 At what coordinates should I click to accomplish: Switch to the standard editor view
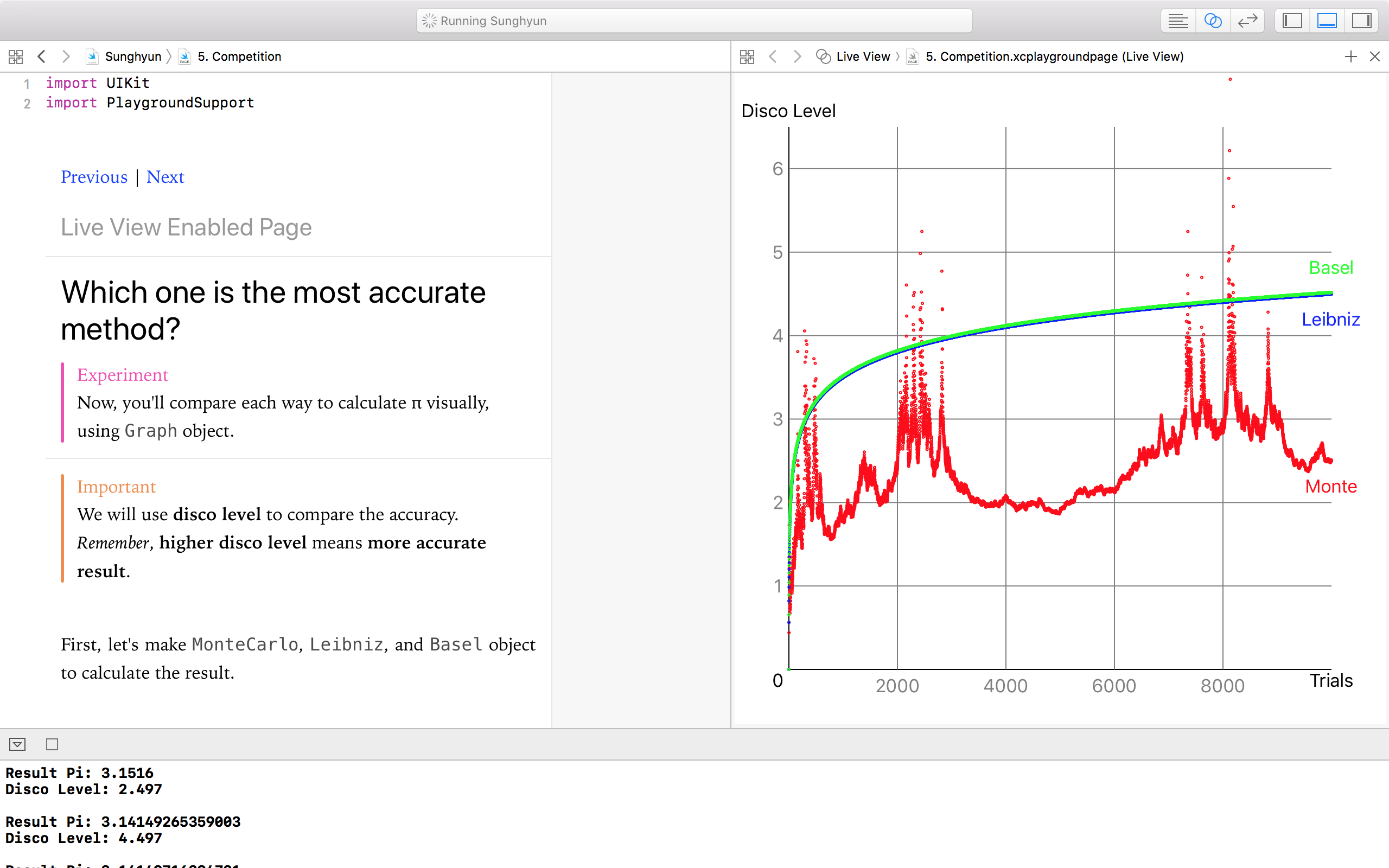click(x=1178, y=21)
